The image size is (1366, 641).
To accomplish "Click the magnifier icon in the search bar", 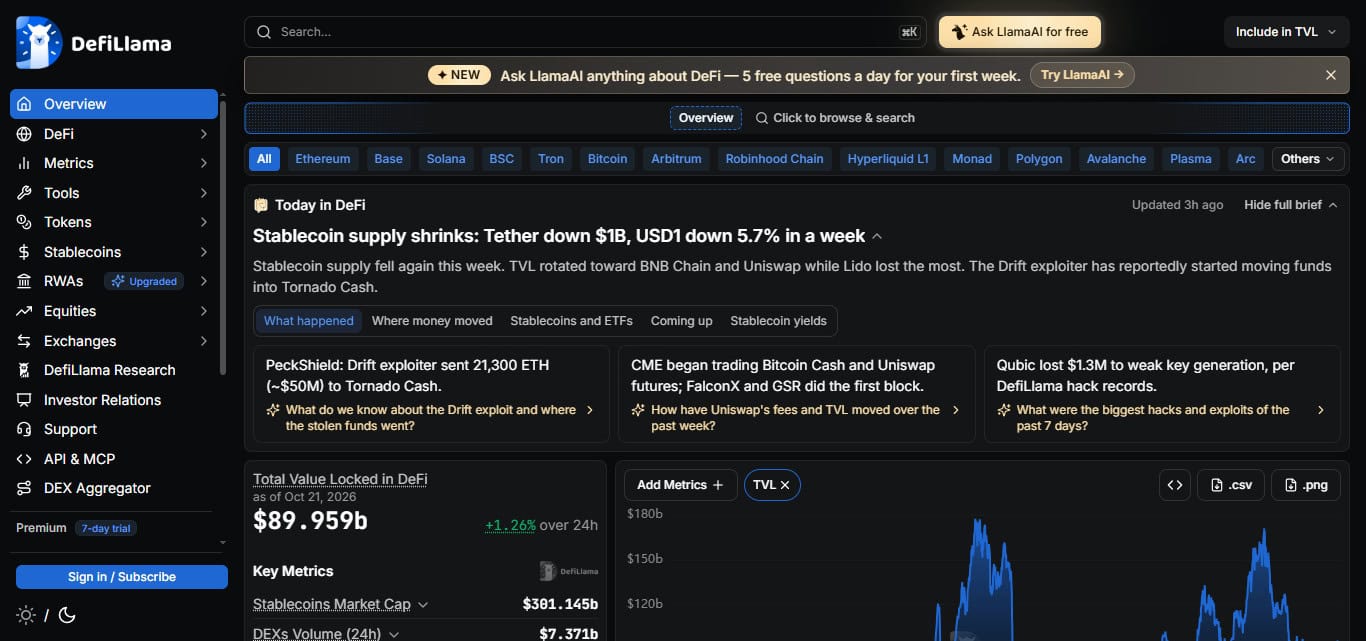I will pos(264,32).
